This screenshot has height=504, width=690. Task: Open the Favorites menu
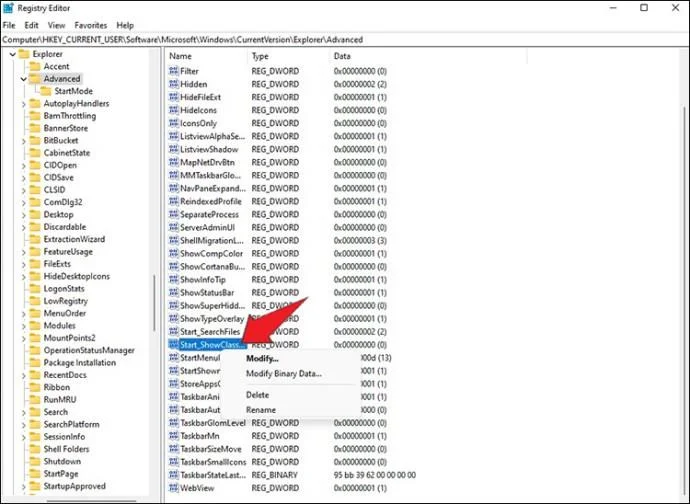tap(91, 26)
